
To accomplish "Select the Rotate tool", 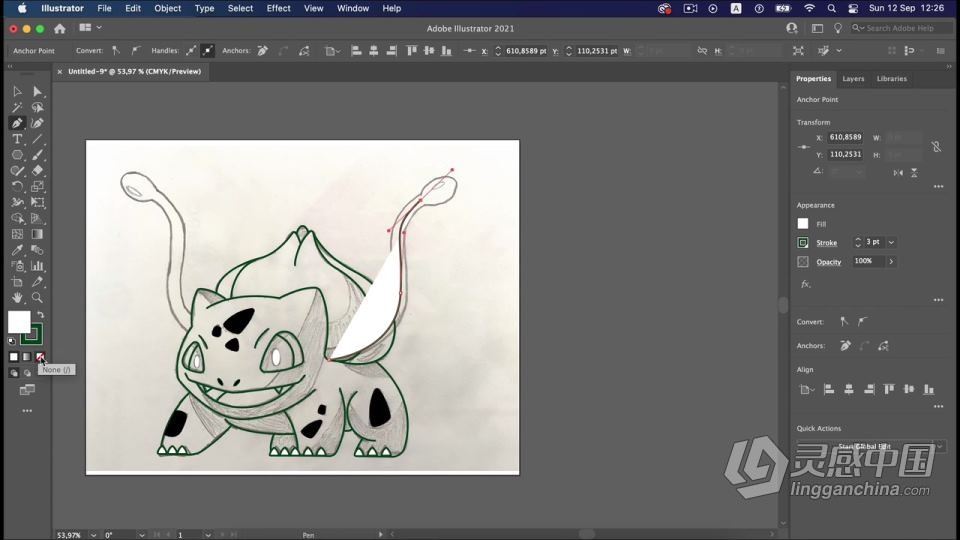I will (x=17, y=187).
